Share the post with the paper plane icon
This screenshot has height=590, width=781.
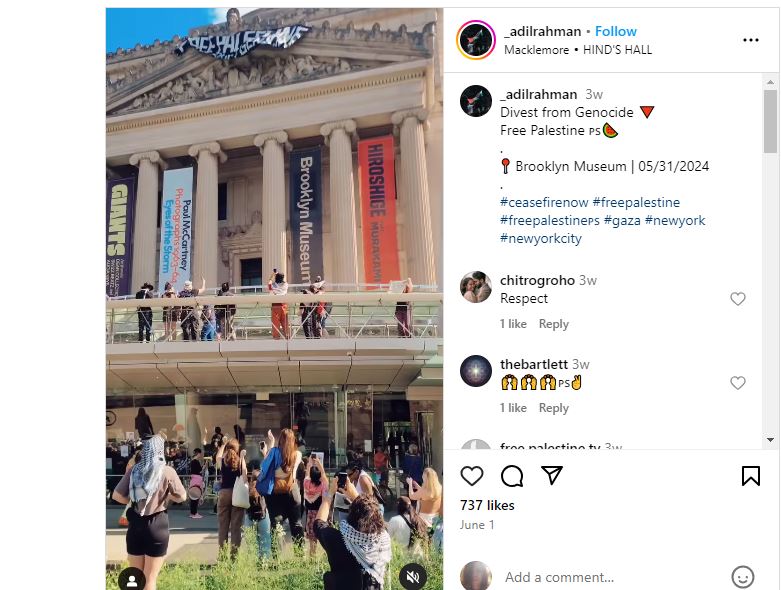[552, 475]
